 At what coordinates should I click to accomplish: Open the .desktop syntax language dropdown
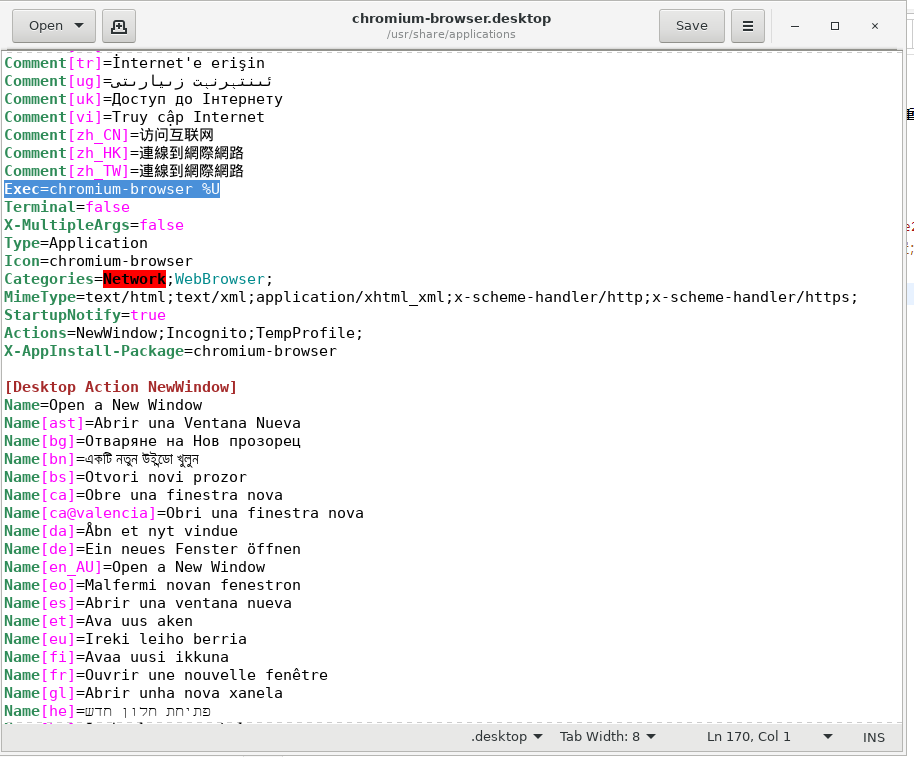coord(507,737)
